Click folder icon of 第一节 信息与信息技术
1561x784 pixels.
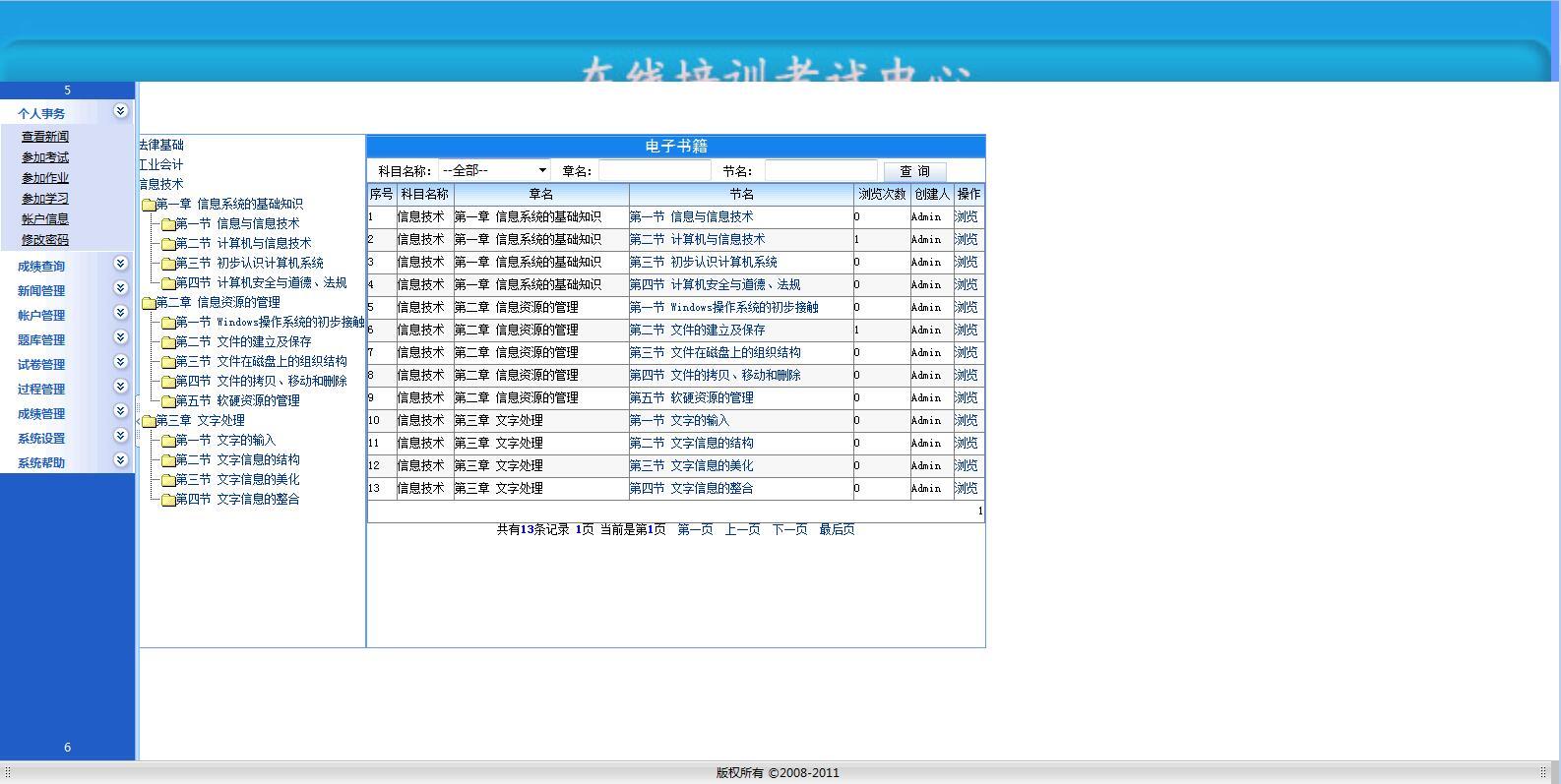pyautogui.click(x=168, y=224)
